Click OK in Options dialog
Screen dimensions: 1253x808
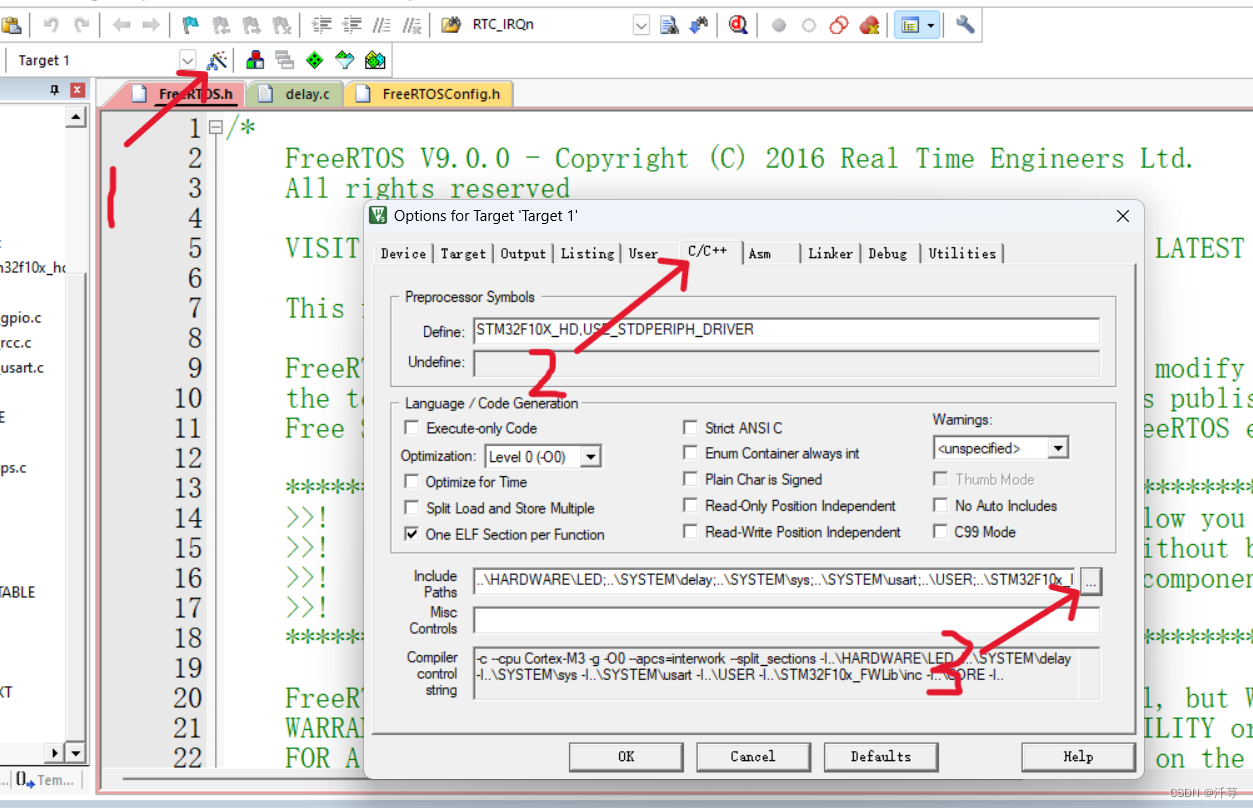tap(626, 757)
